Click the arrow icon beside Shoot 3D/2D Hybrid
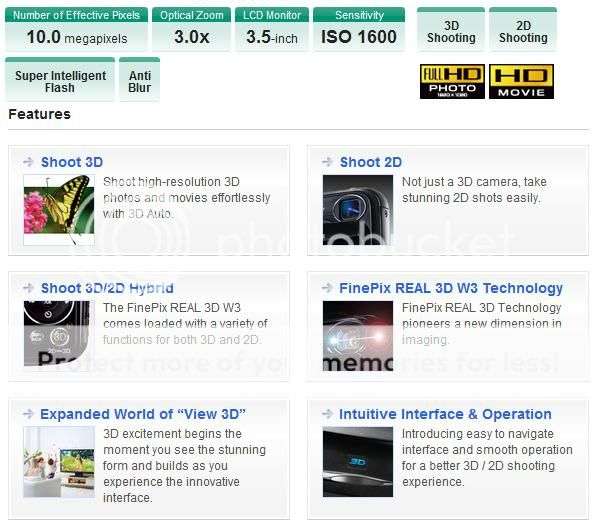Screen dimensions: 596x523 29,288
